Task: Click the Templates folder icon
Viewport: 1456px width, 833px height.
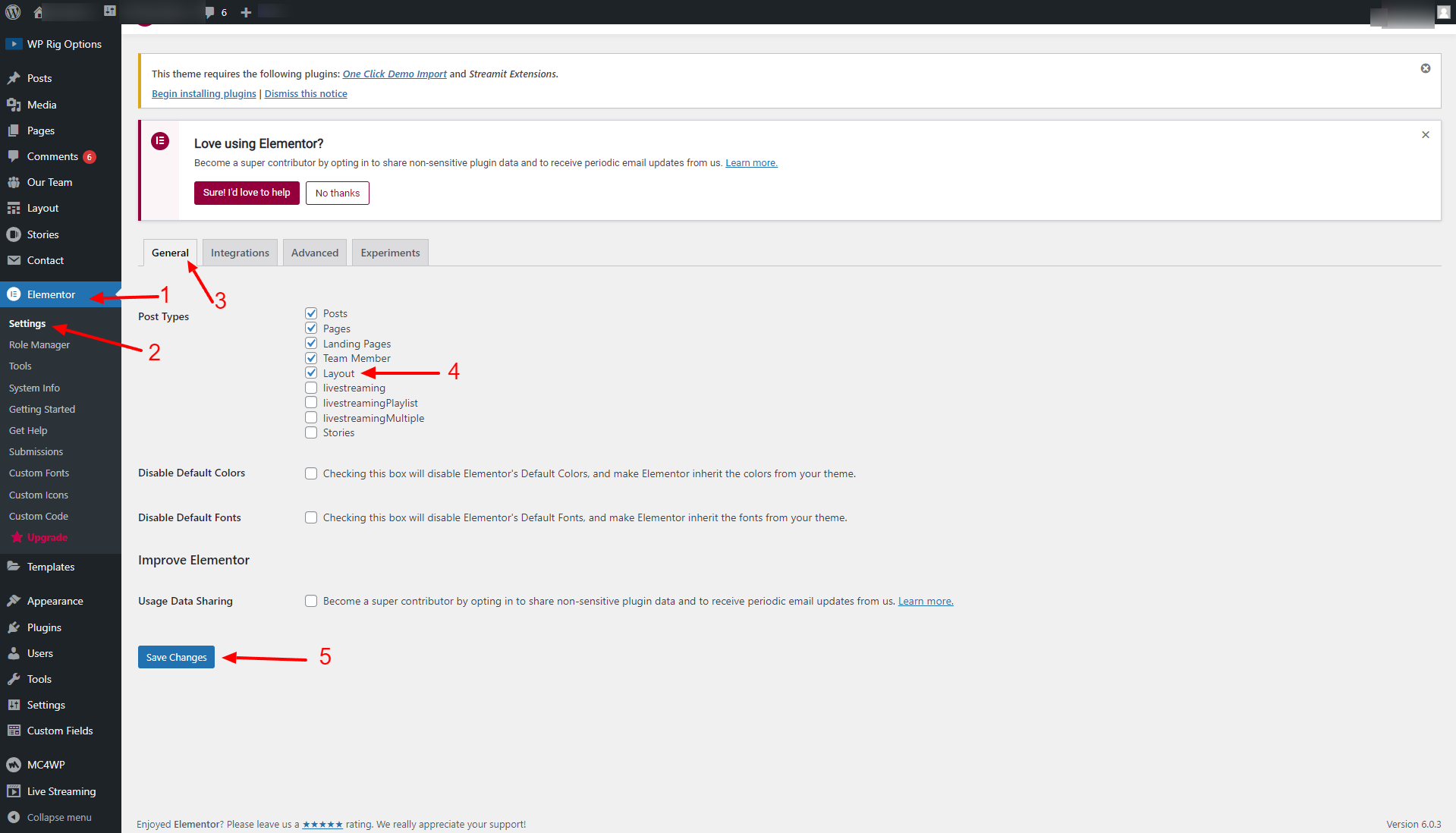Action: (14, 567)
